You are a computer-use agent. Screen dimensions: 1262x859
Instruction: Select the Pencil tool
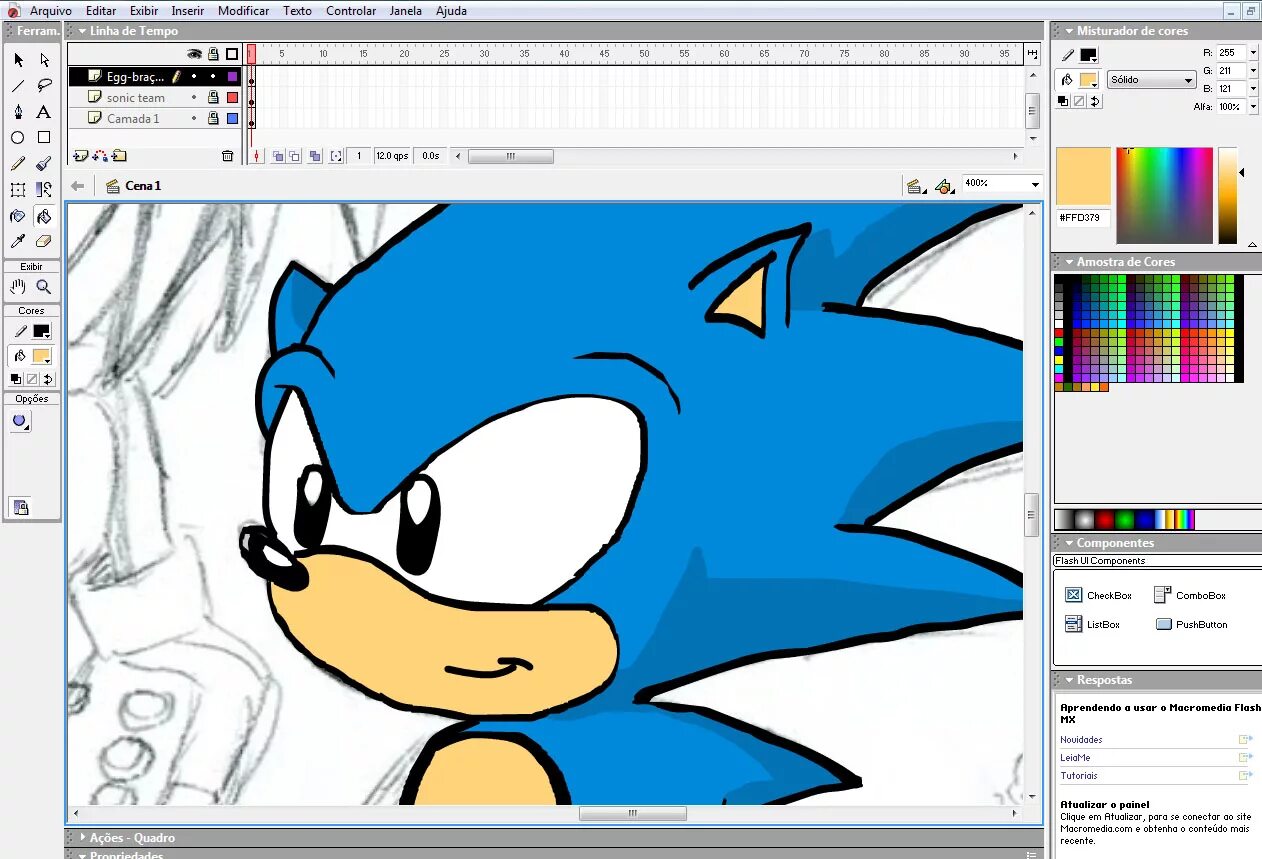coord(18,164)
